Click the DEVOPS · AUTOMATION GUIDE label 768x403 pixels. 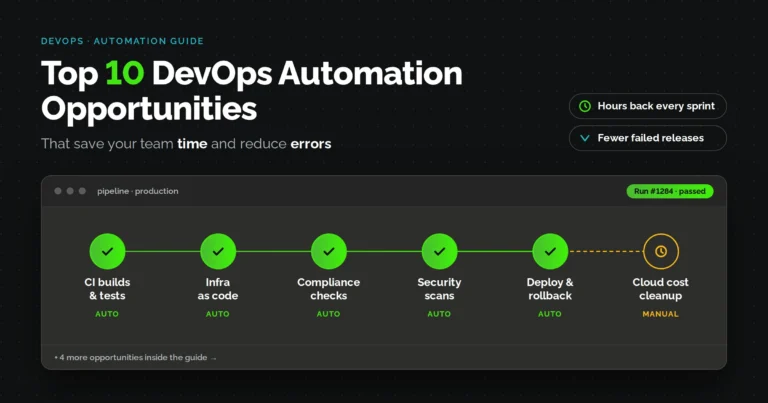tap(122, 41)
